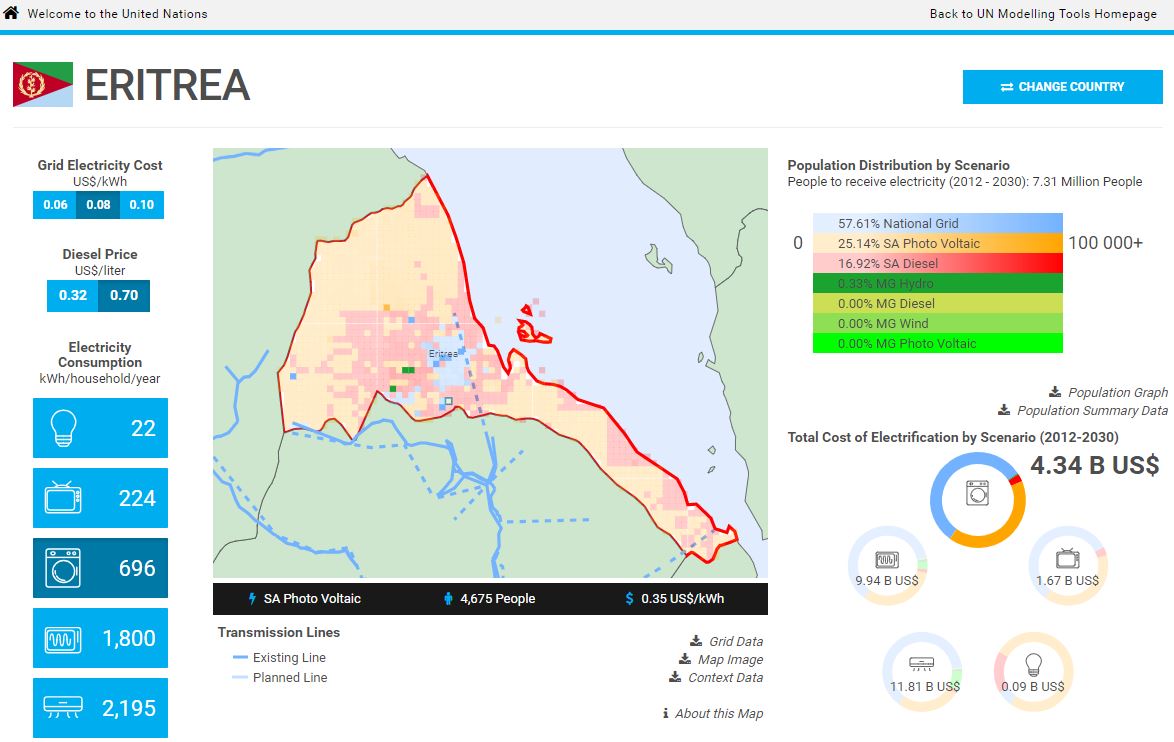Select grid electricity cost 0.10

click(x=142, y=204)
